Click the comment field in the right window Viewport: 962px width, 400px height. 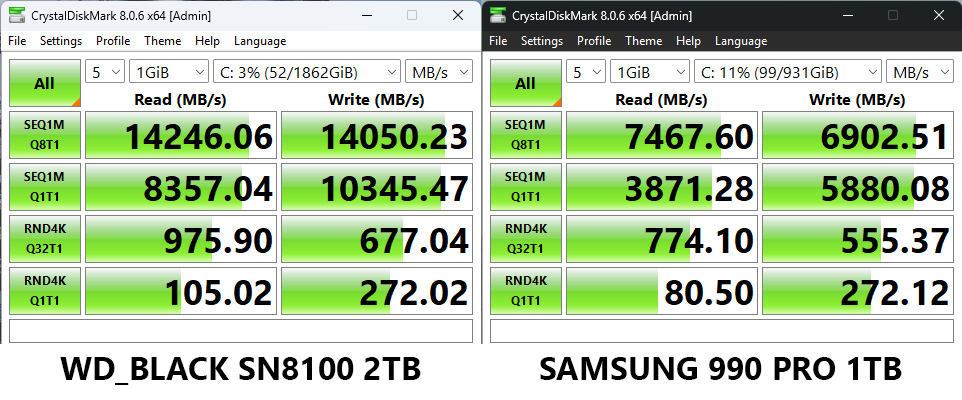coord(722,331)
